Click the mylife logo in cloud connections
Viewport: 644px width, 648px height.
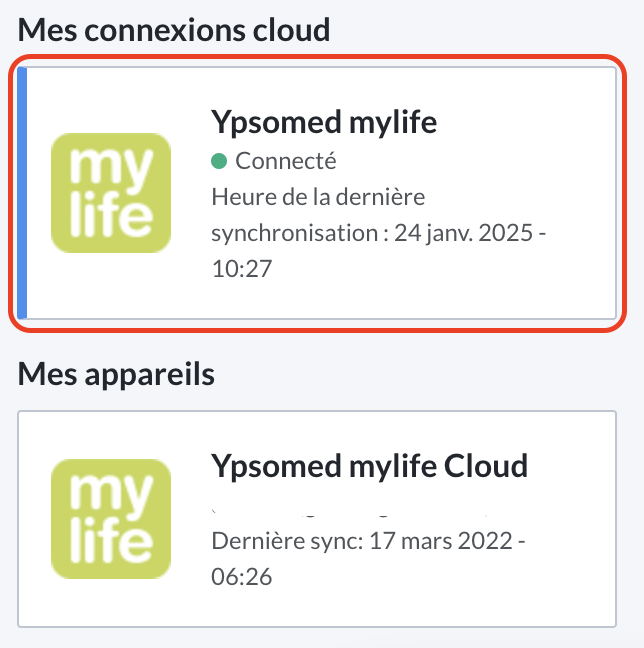click(111, 193)
